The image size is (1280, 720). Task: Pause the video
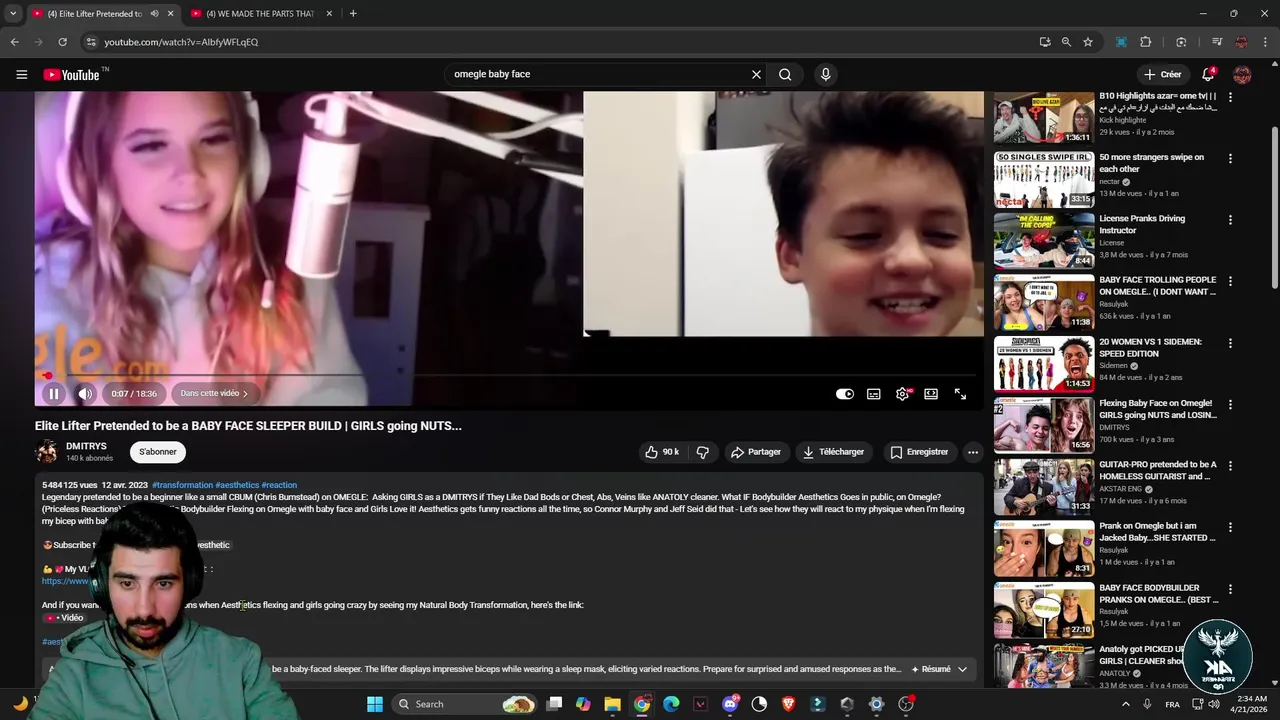click(x=54, y=394)
